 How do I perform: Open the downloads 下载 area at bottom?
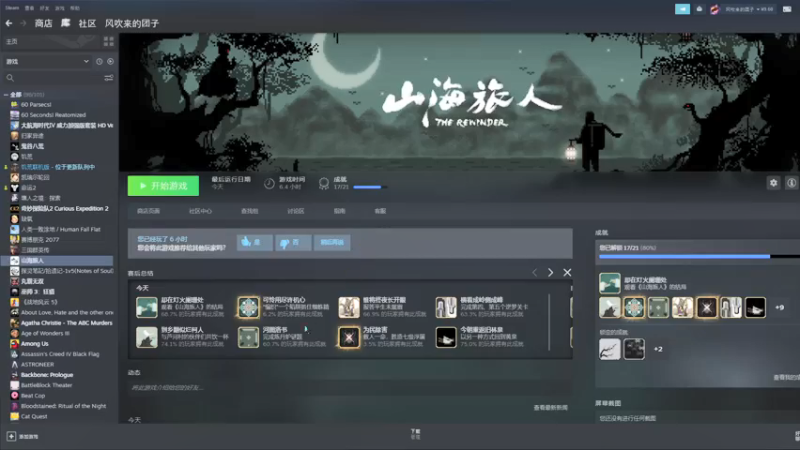pos(415,434)
